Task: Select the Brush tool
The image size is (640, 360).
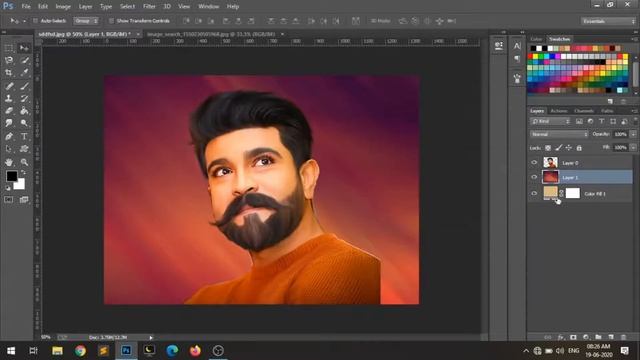Action: [x=24, y=86]
